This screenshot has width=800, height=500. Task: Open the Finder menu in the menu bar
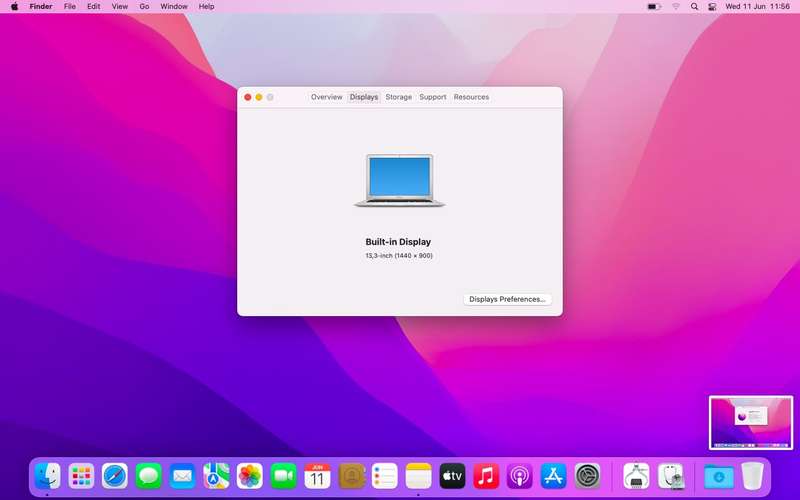click(x=41, y=7)
